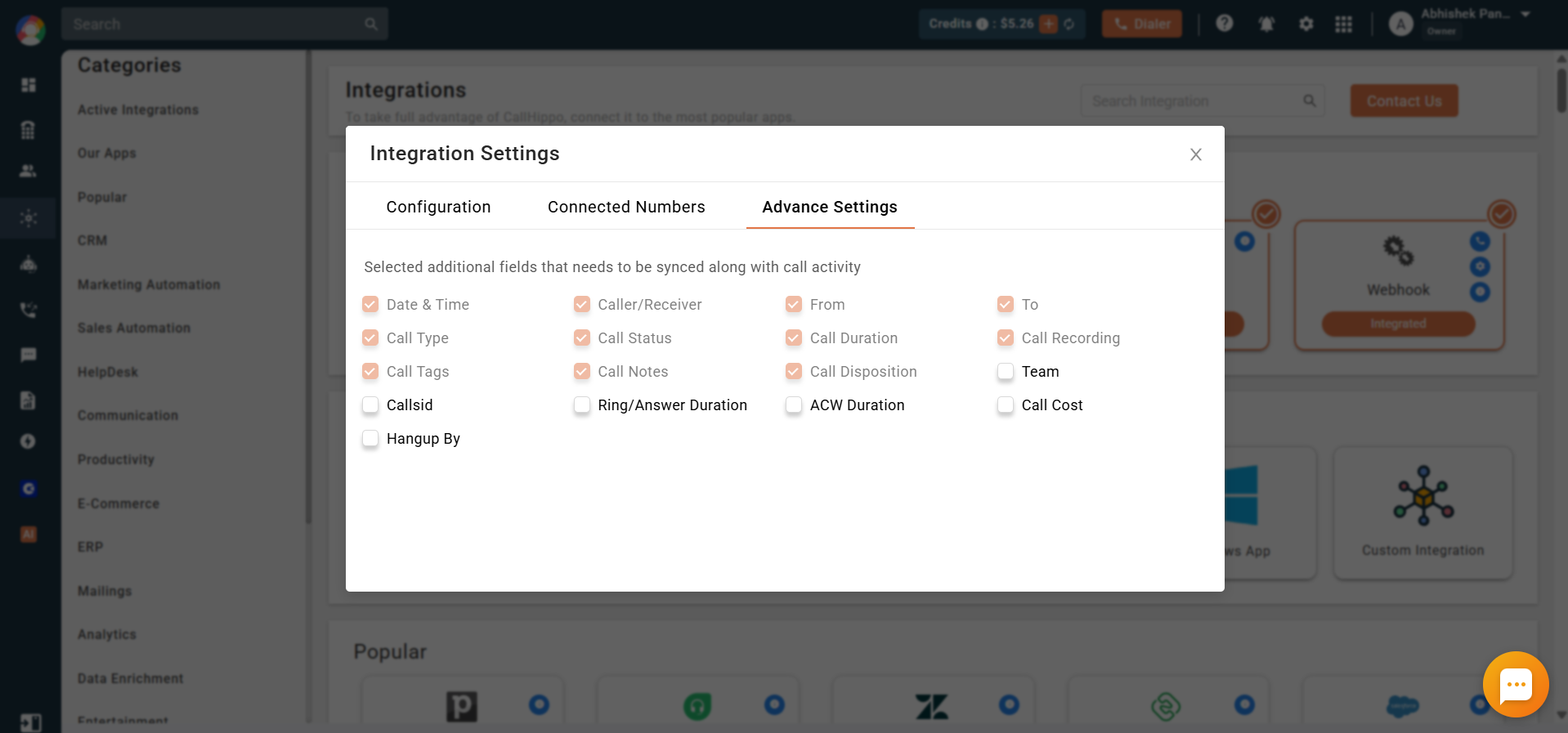Uncheck the Call Tags checkbox

click(370, 372)
